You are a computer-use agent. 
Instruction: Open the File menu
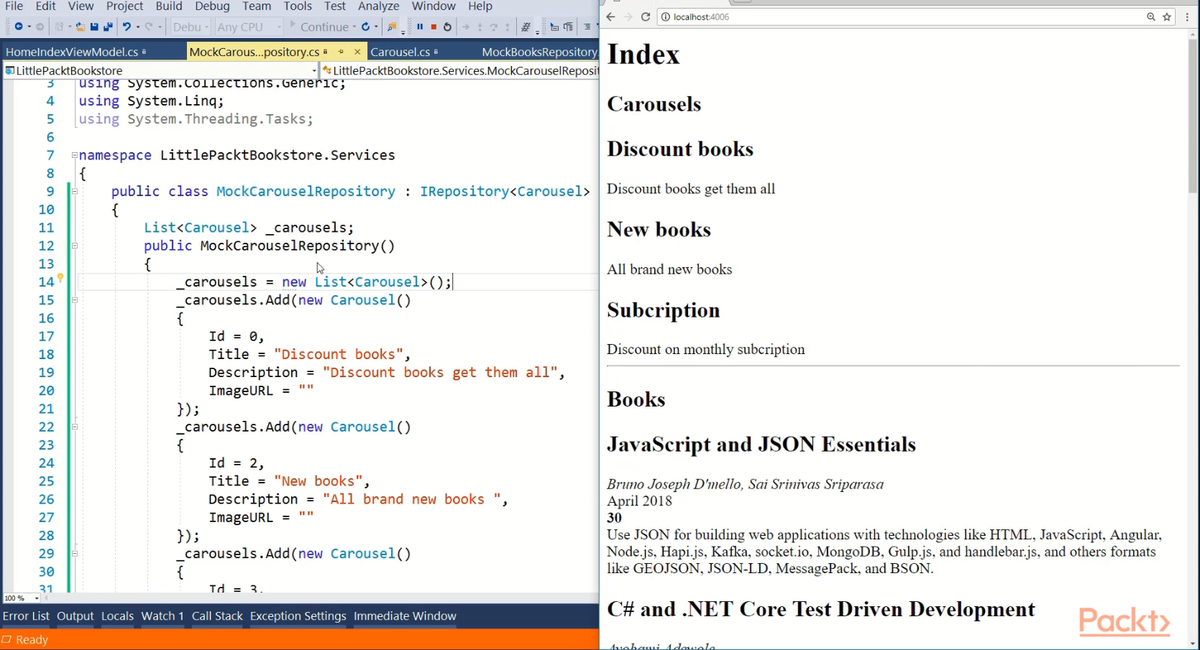point(14,6)
